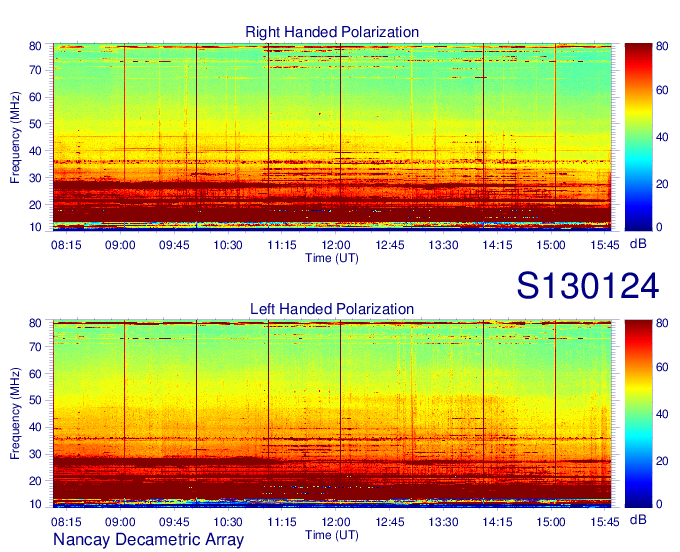The height and width of the screenshot is (552, 680).
Task: Click the "14:15" tick under Left Handed plot
Action: click(497, 522)
